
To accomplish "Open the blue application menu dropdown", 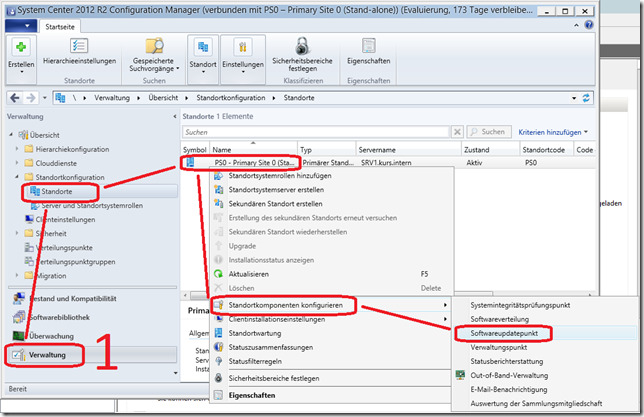I will 19,26.
